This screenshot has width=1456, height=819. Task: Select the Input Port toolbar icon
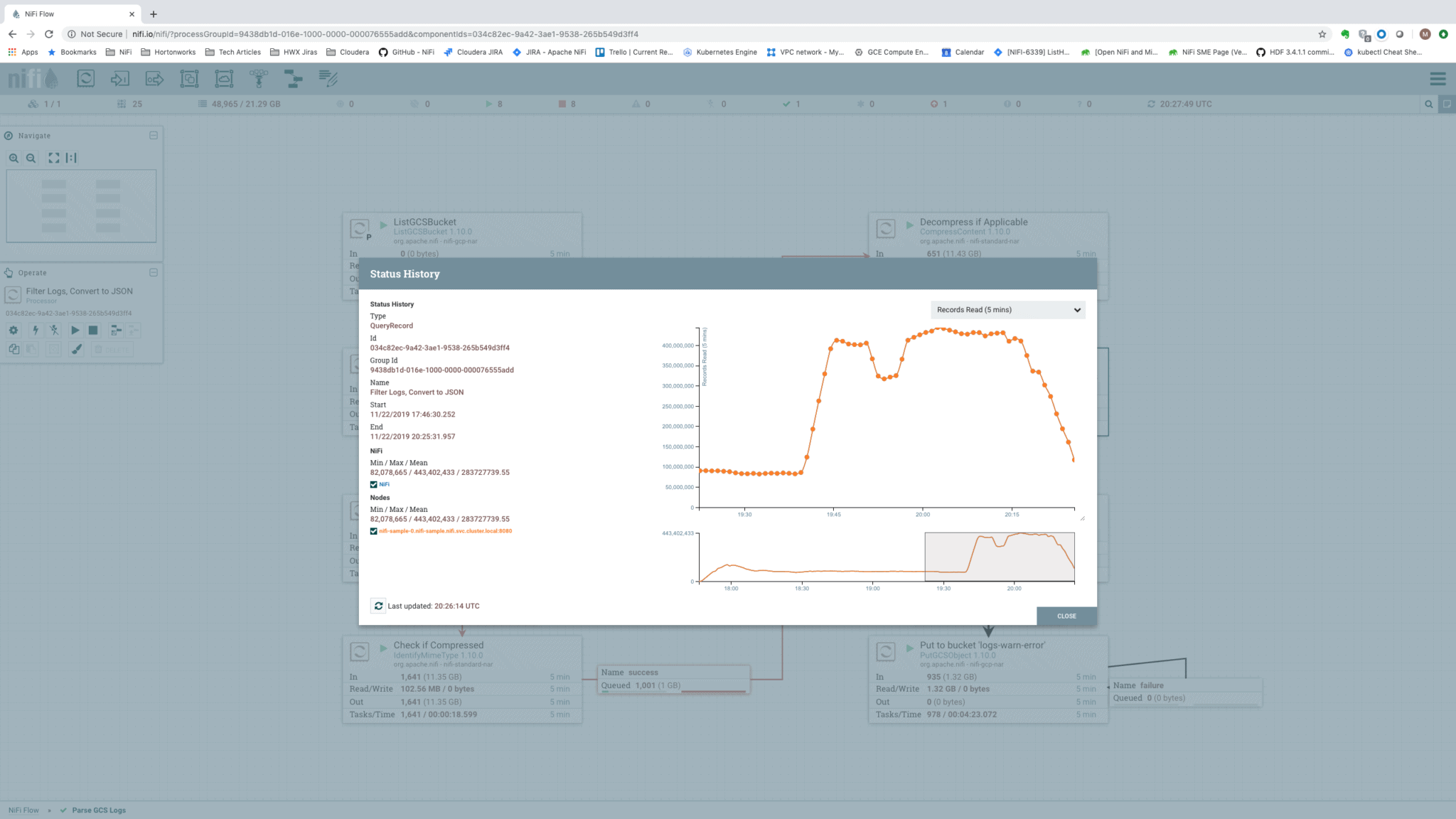coord(119,79)
